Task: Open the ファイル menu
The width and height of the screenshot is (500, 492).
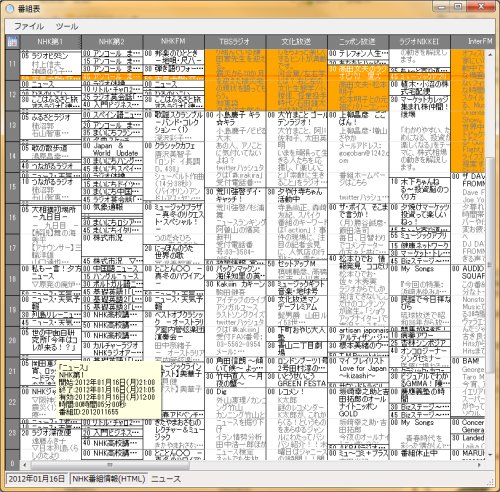Action: (x=29, y=26)
